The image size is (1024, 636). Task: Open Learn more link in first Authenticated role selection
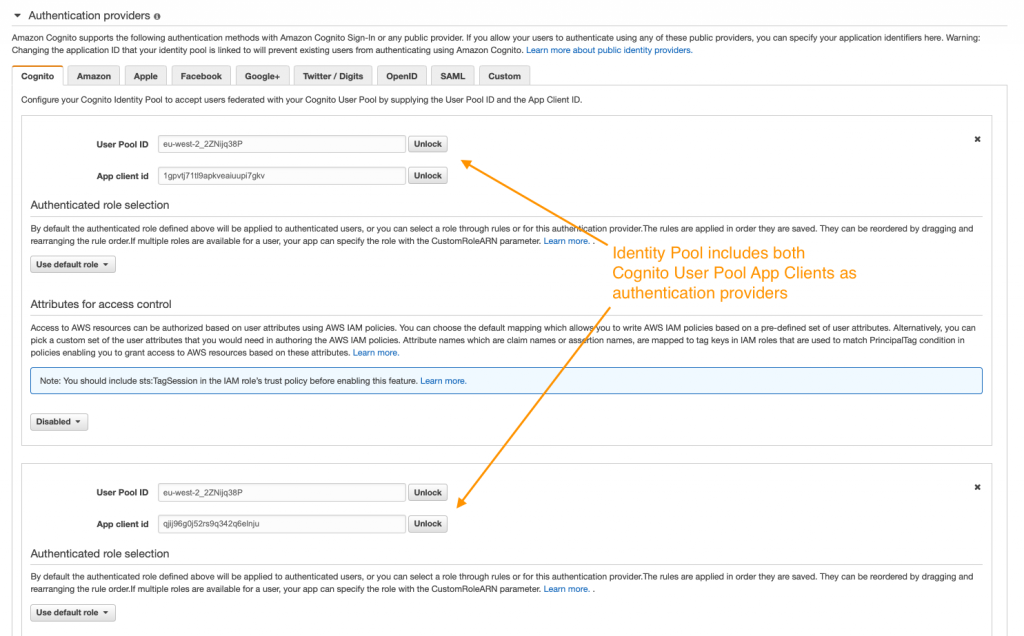566,241
